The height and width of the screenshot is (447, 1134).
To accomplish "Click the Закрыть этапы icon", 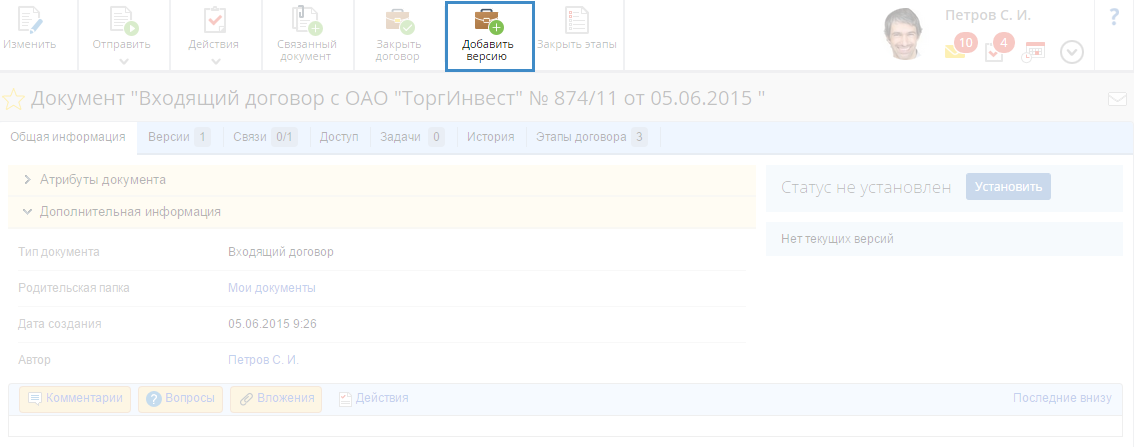I will click(576, 20).
